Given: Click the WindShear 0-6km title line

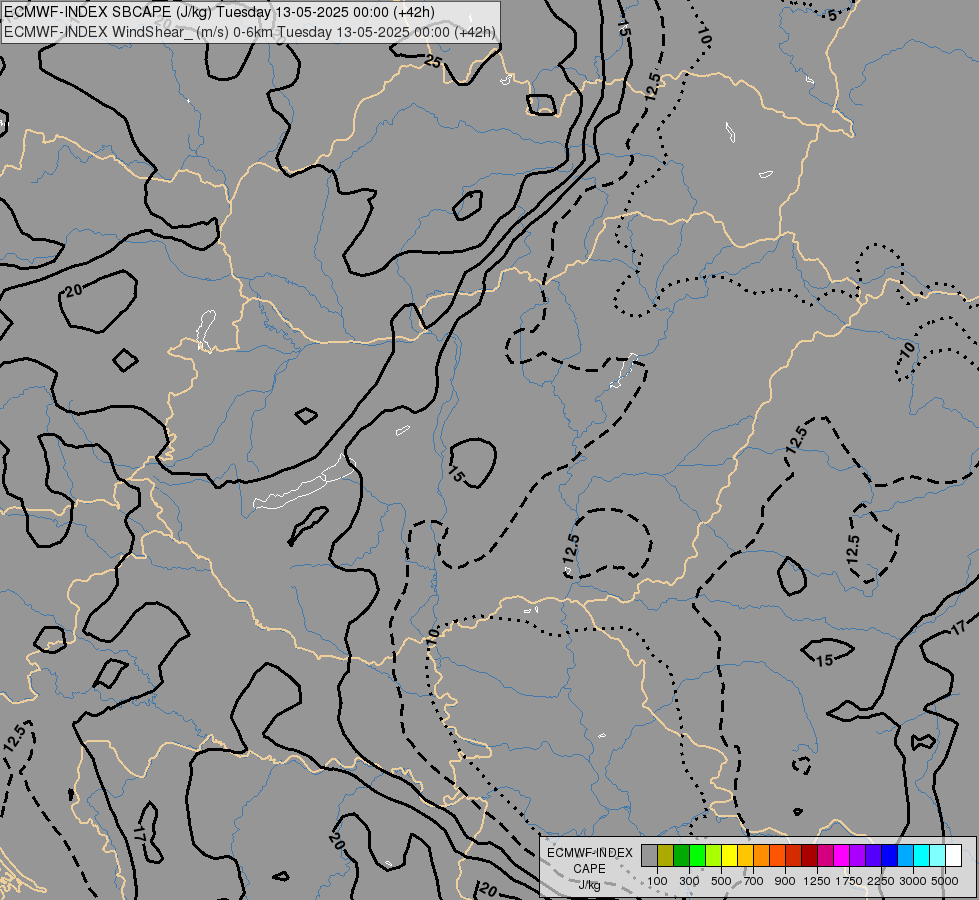Looking at the screenshot, I should point(249,32).
